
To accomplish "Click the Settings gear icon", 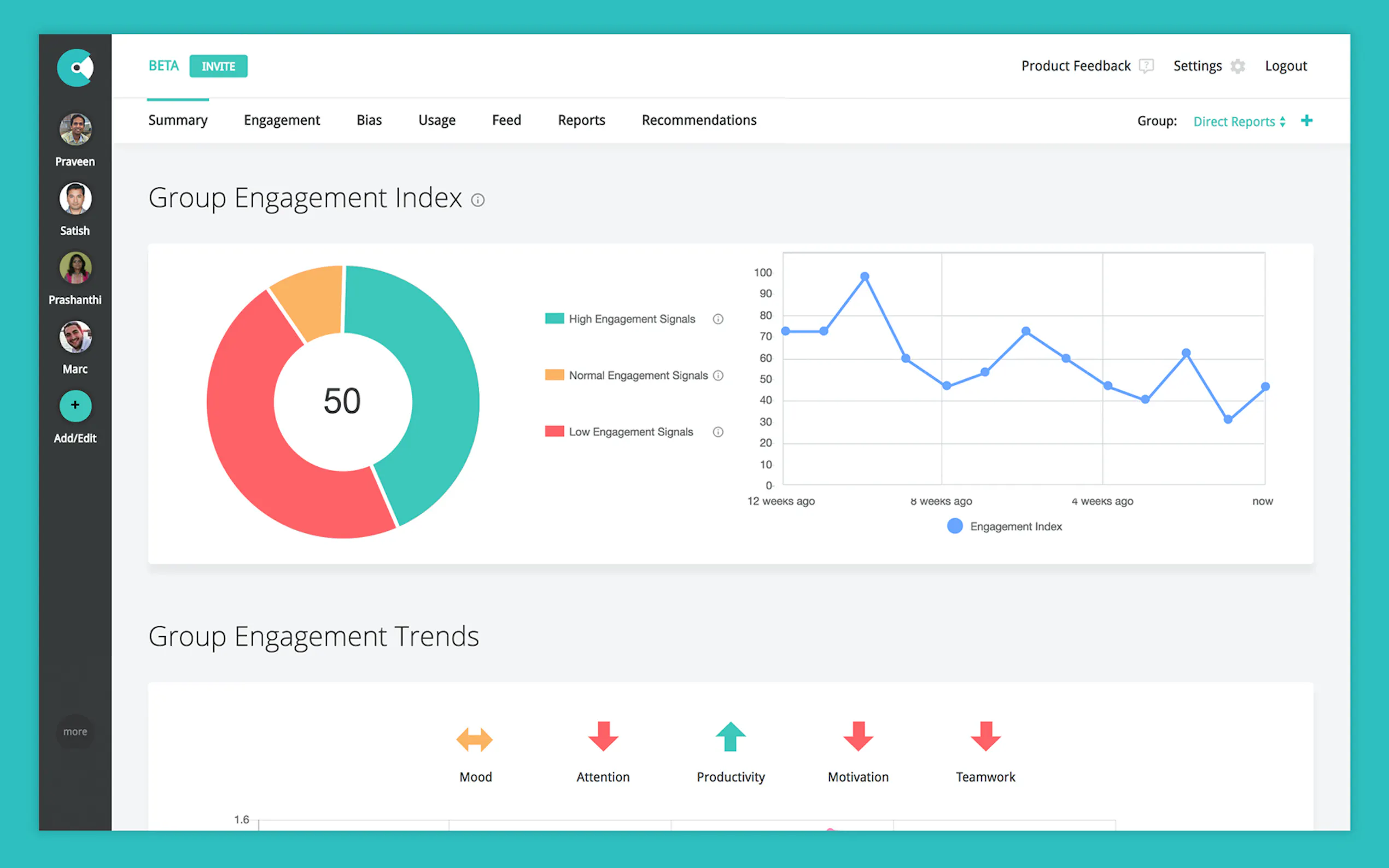I will click(x=1238, y=67).
